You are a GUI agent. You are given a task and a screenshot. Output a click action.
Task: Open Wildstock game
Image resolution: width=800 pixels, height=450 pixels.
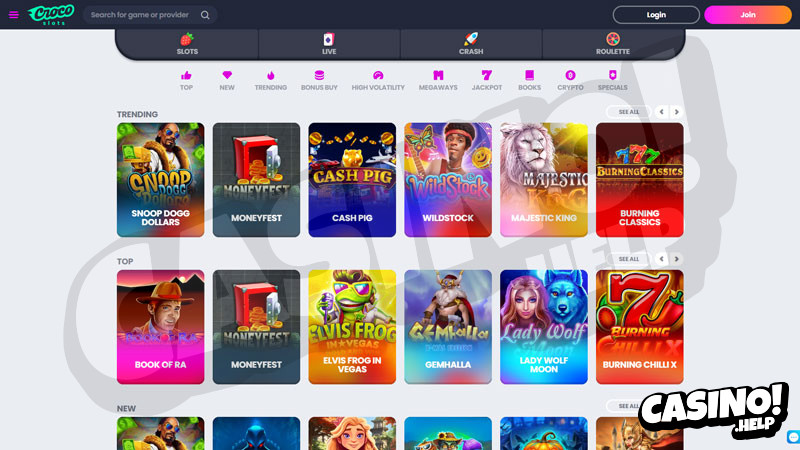point(448,180)
